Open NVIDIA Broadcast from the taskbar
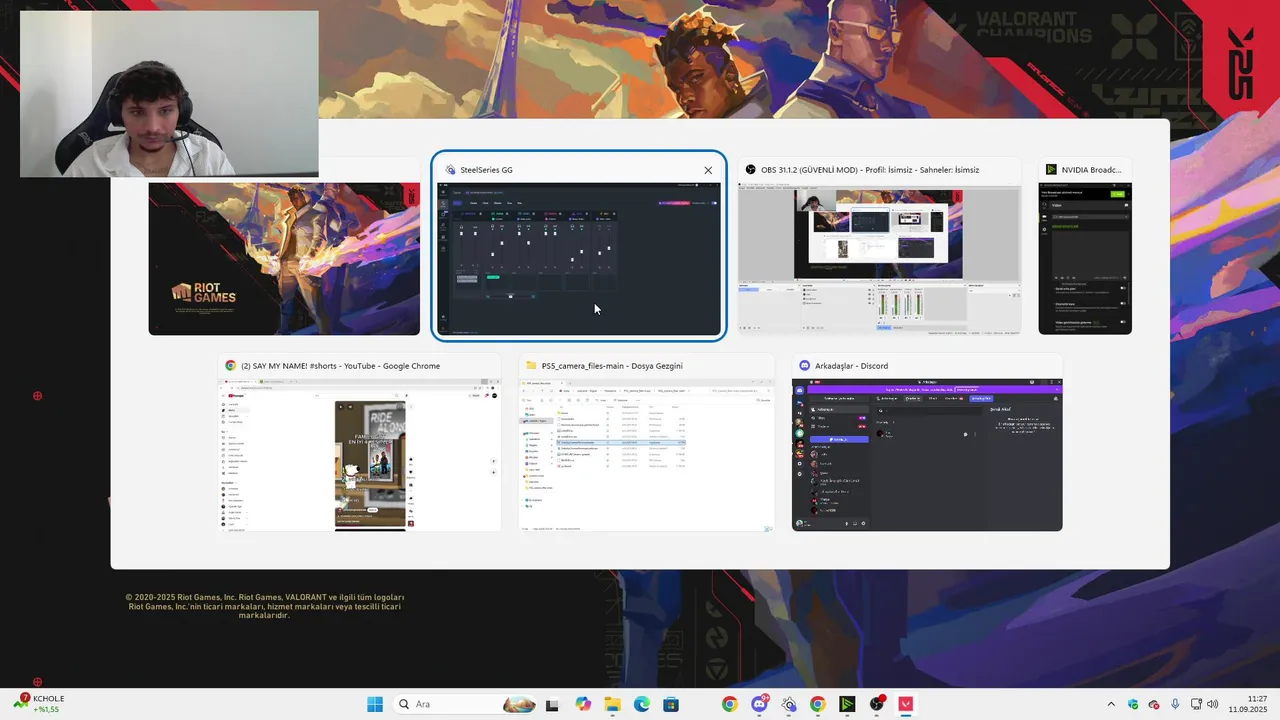Image resolution: width=1280 pixels, height=720 pixels. (847, 704)
